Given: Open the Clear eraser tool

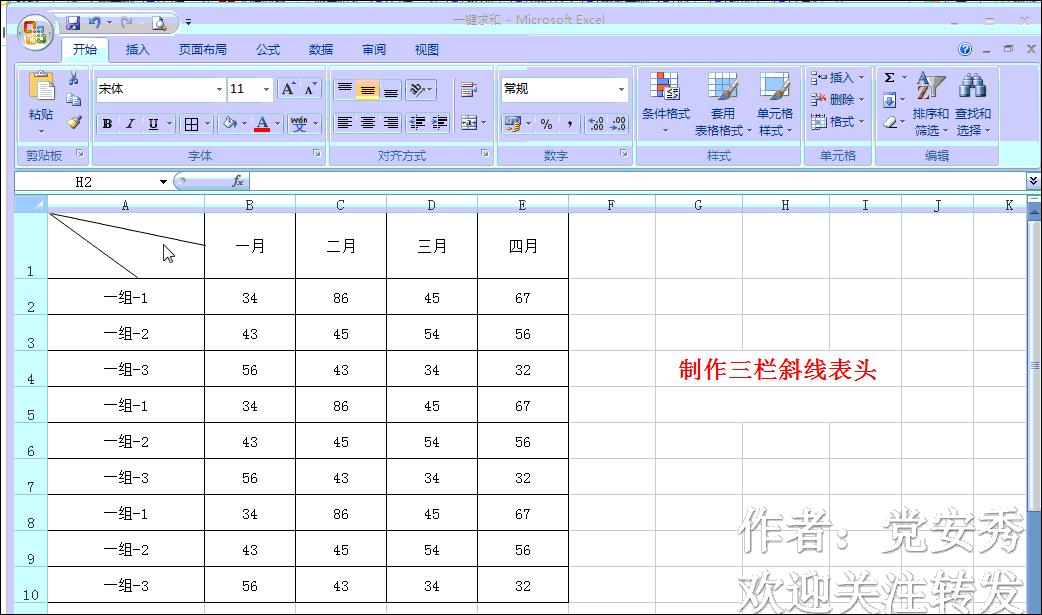Looking at the screenshot, I should point(889,122).
